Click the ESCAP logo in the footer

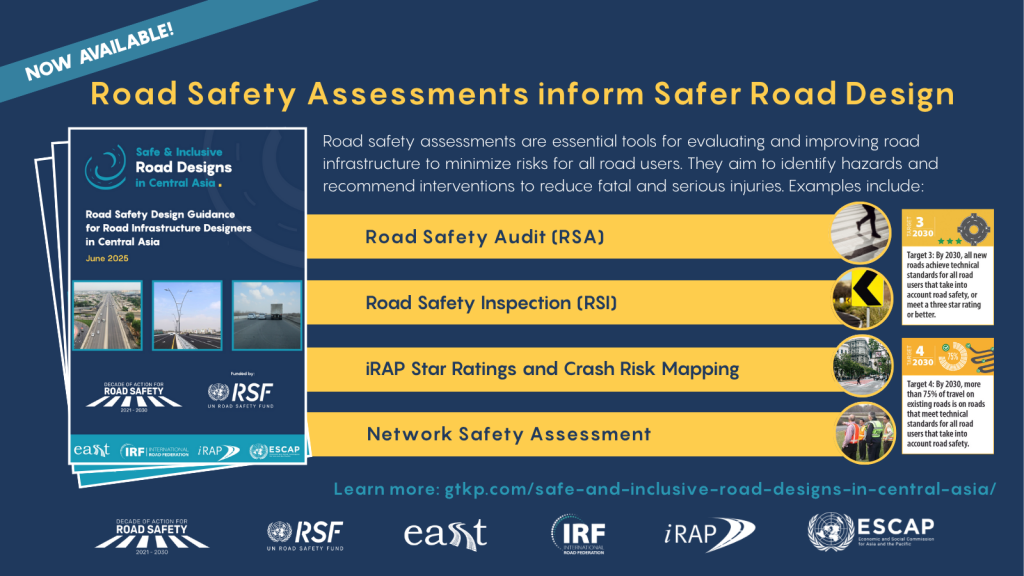tap(871, 533)
